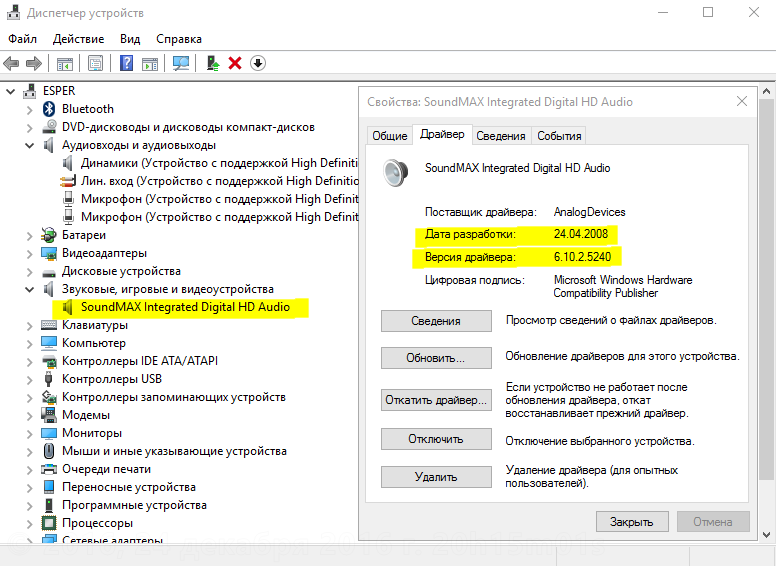Expand the Контроллеры USB category
The image size is (776, 566).
click(x=29, y=379)
